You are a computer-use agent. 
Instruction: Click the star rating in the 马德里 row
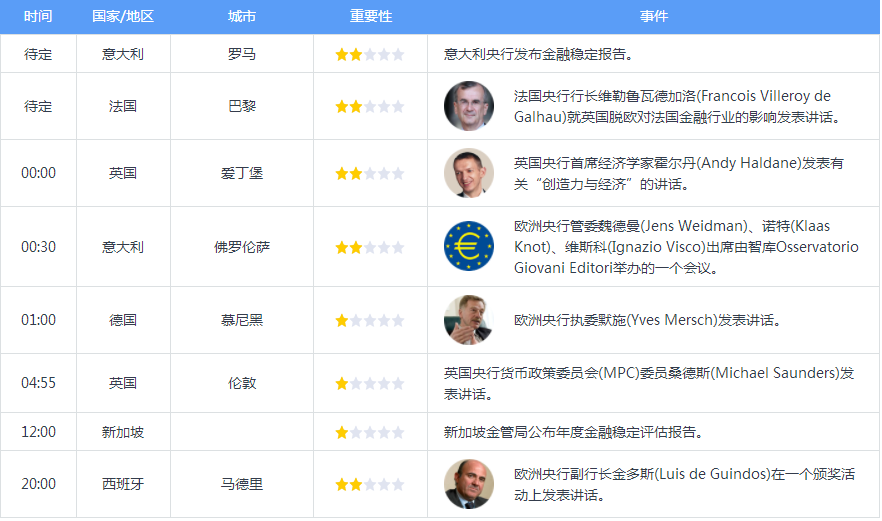pyautogui.click(x=370, y=484)
